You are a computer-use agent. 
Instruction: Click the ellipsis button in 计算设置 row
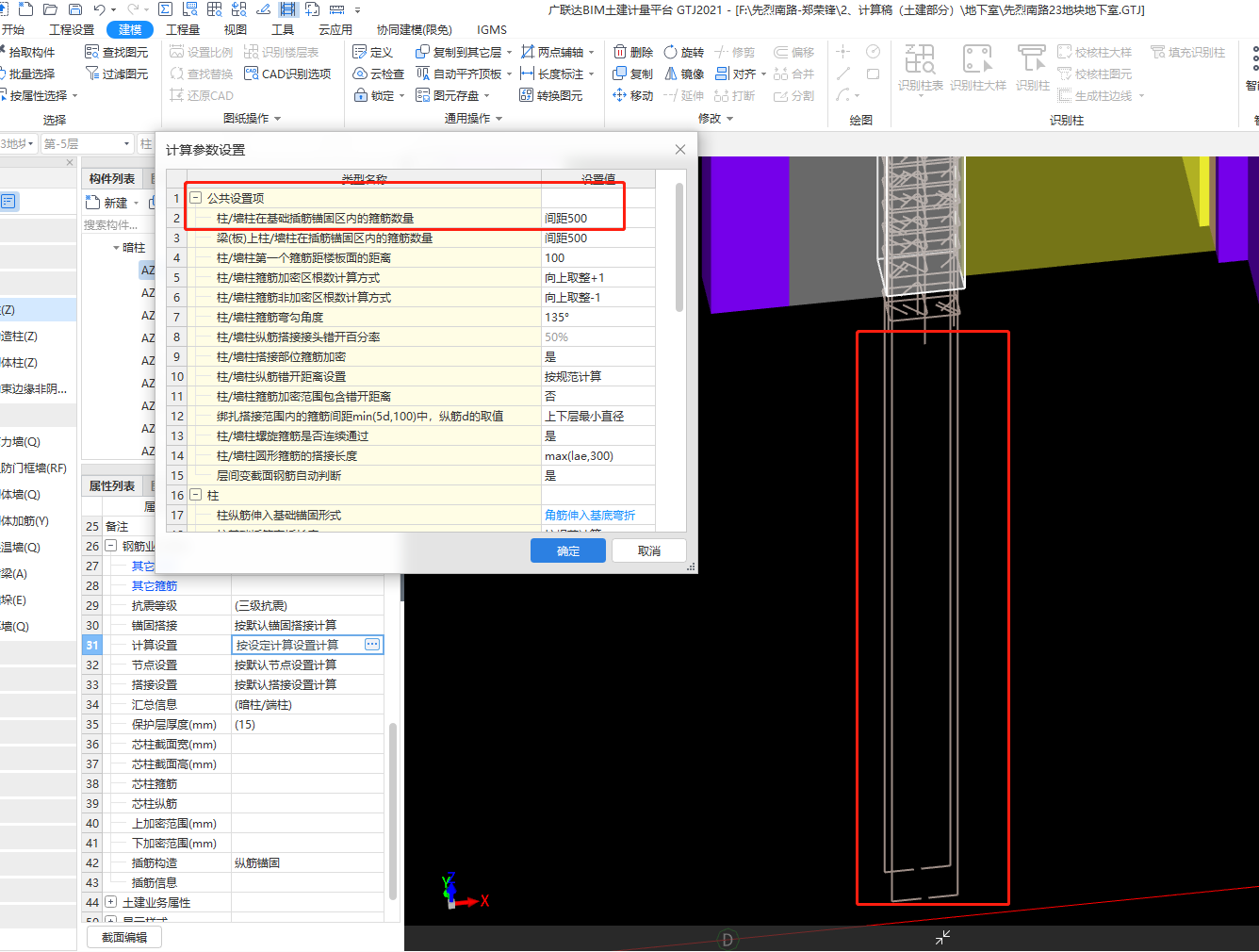(x=372, y=645)
